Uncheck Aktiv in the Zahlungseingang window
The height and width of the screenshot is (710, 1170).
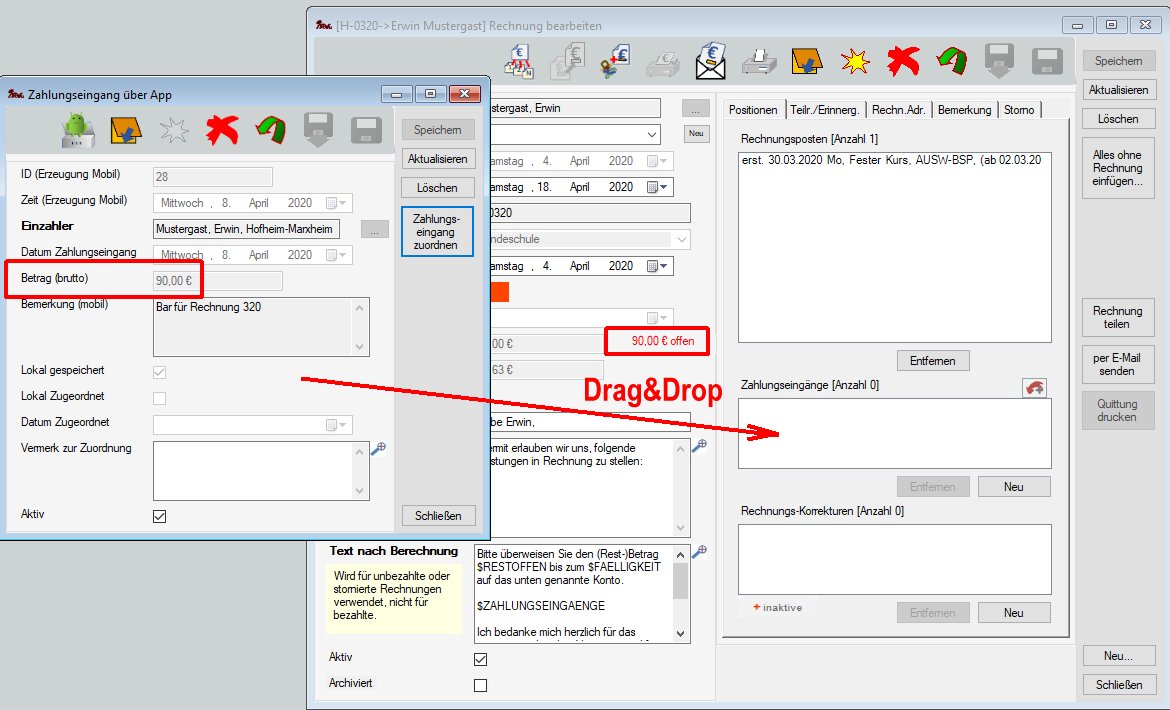pyautogui.click(x=160, y=516)
